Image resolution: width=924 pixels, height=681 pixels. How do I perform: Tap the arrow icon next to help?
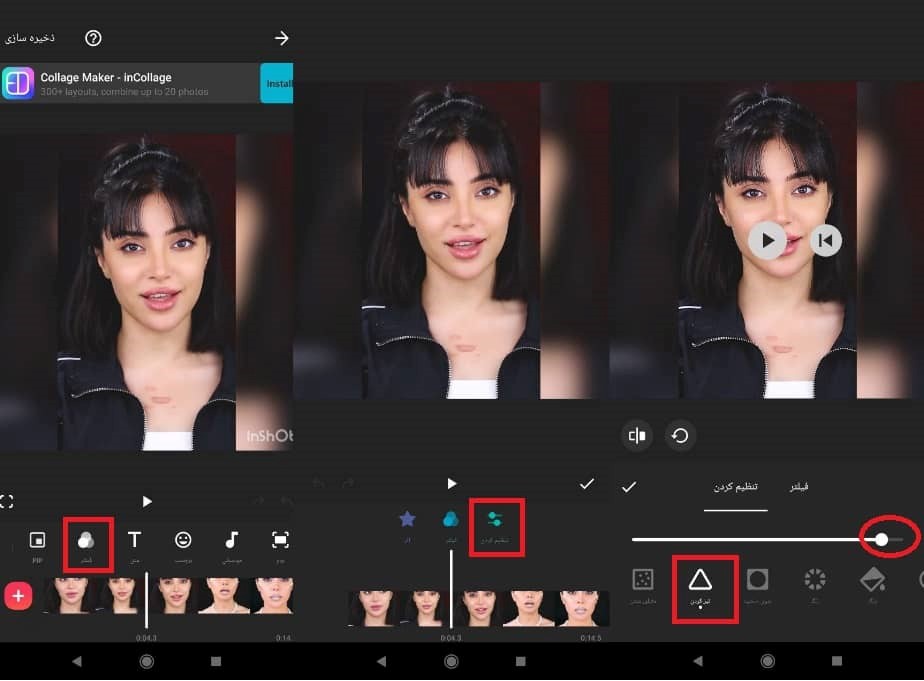point(282,38)
